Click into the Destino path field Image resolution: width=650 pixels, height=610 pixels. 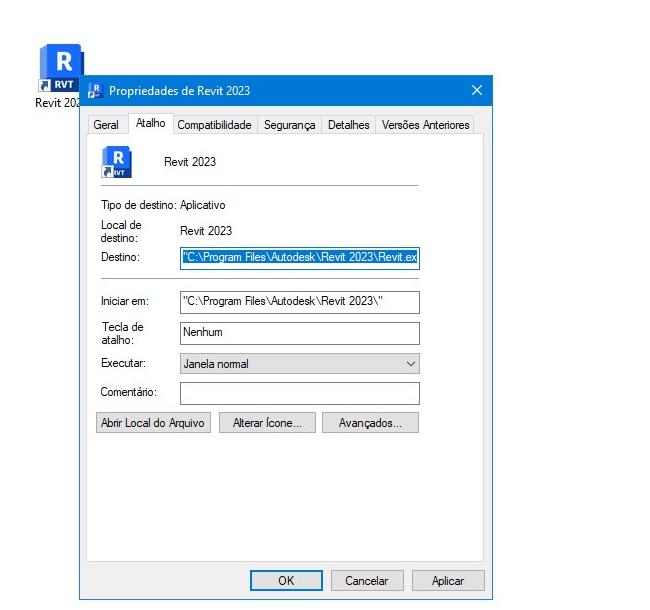coord(300,258)
